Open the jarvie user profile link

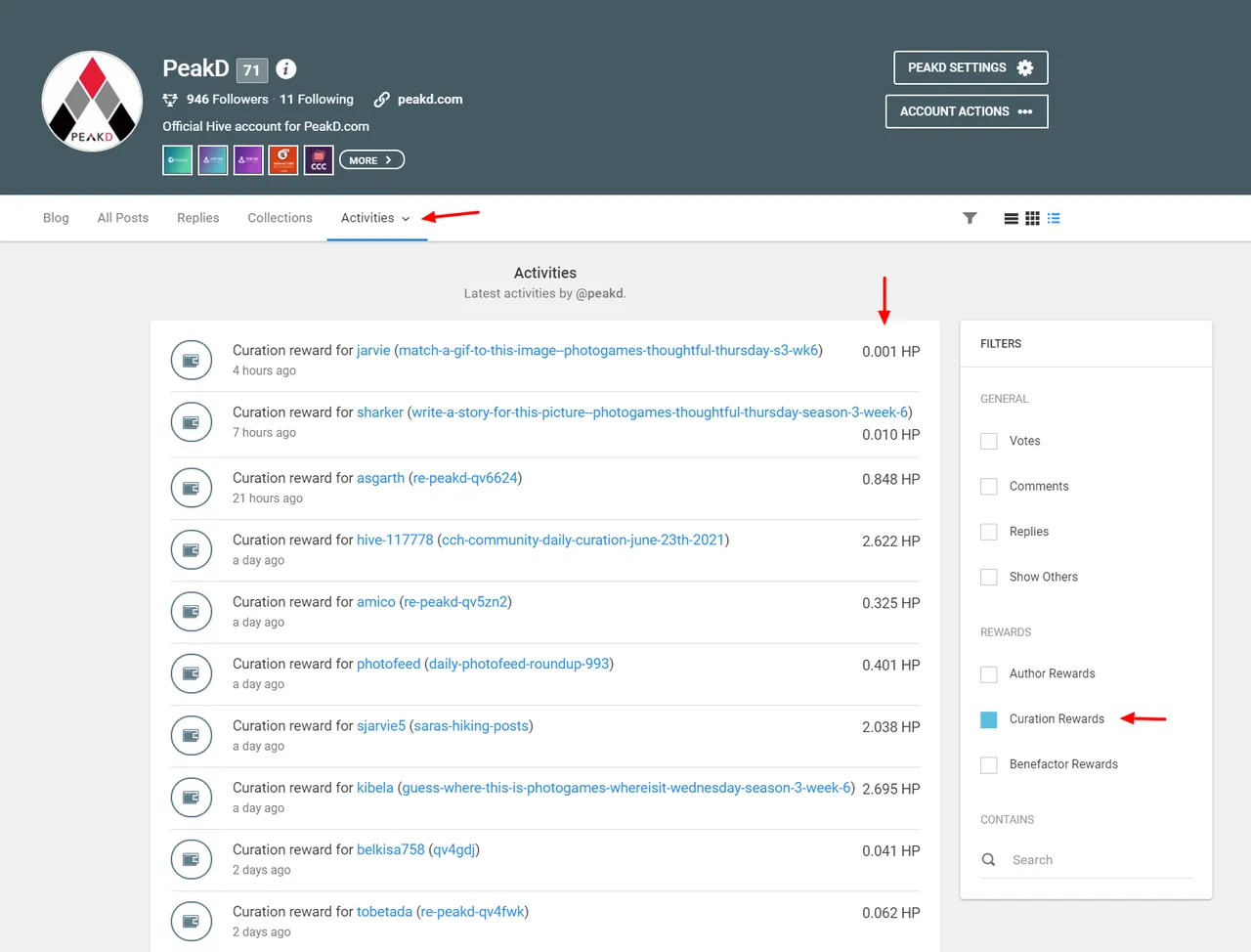click(x=373, y=350)
